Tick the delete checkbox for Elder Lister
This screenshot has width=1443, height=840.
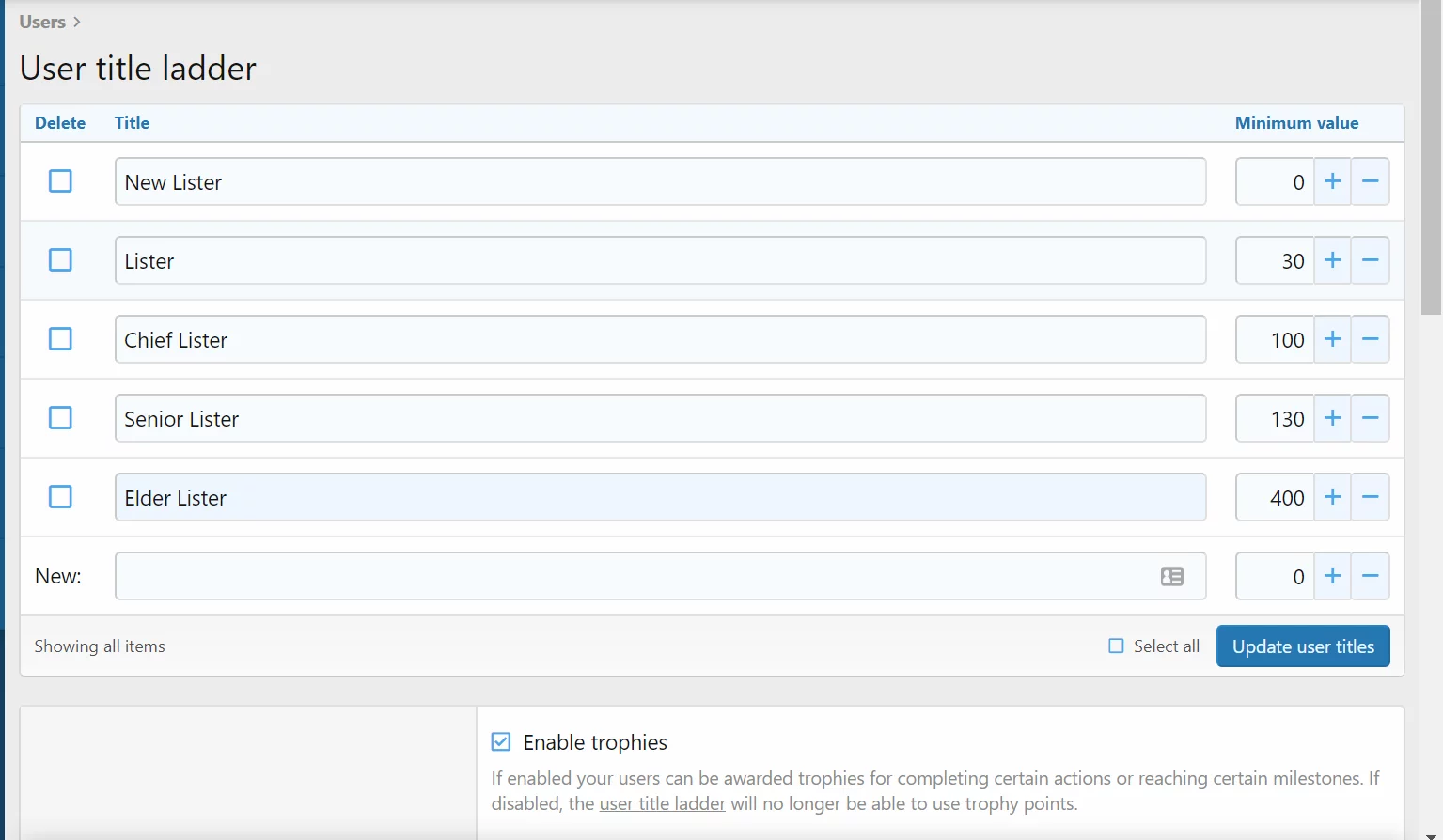point(60,497)
